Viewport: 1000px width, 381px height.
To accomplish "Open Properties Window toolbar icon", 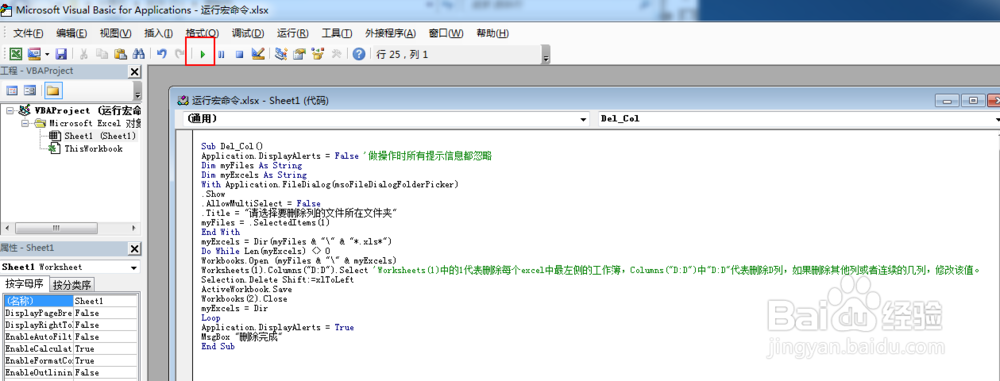I will (x=298, y=54).
